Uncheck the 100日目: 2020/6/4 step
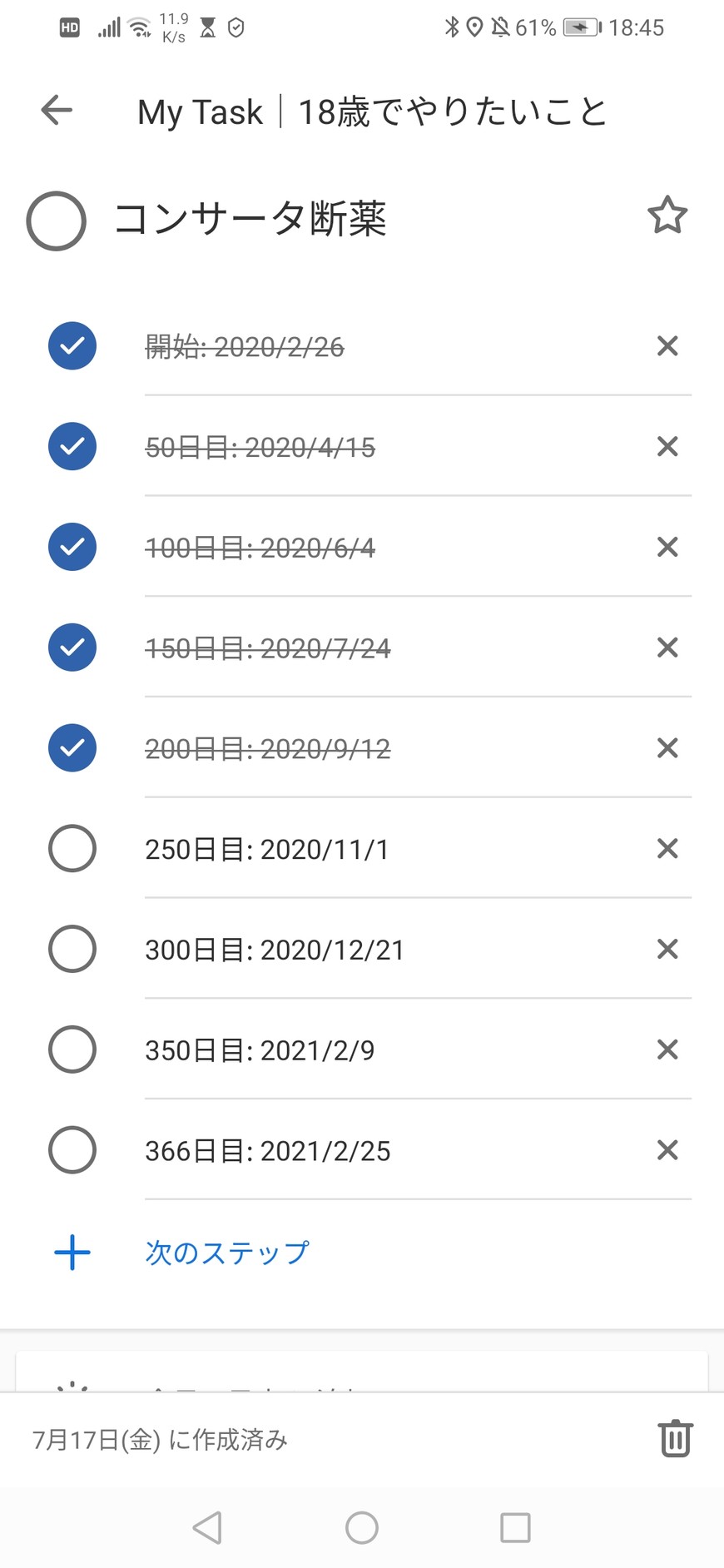This screenshot has height=1568, width=724. point(72,547)
